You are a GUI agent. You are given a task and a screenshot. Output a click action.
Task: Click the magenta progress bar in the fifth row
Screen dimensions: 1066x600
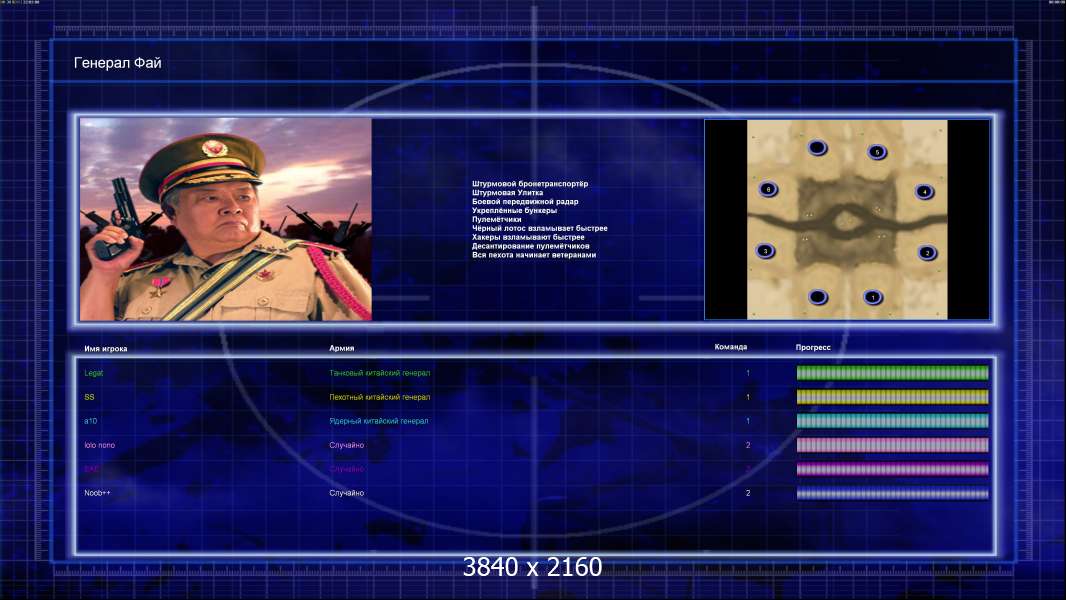click(x=892, y=469)
